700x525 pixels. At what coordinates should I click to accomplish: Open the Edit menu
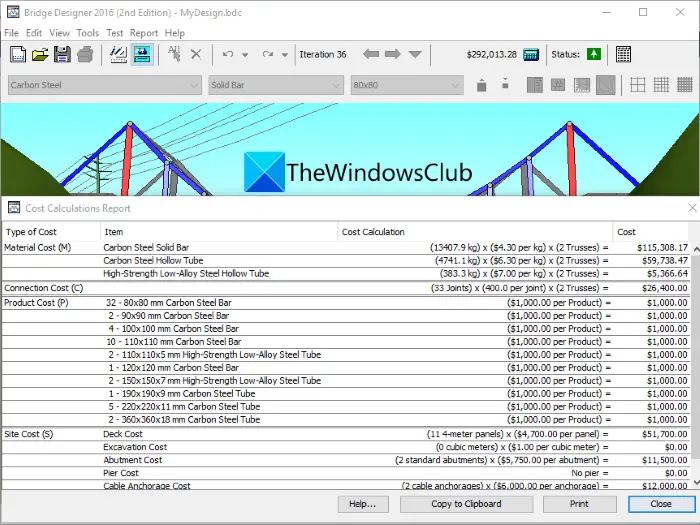click(33, 33)
